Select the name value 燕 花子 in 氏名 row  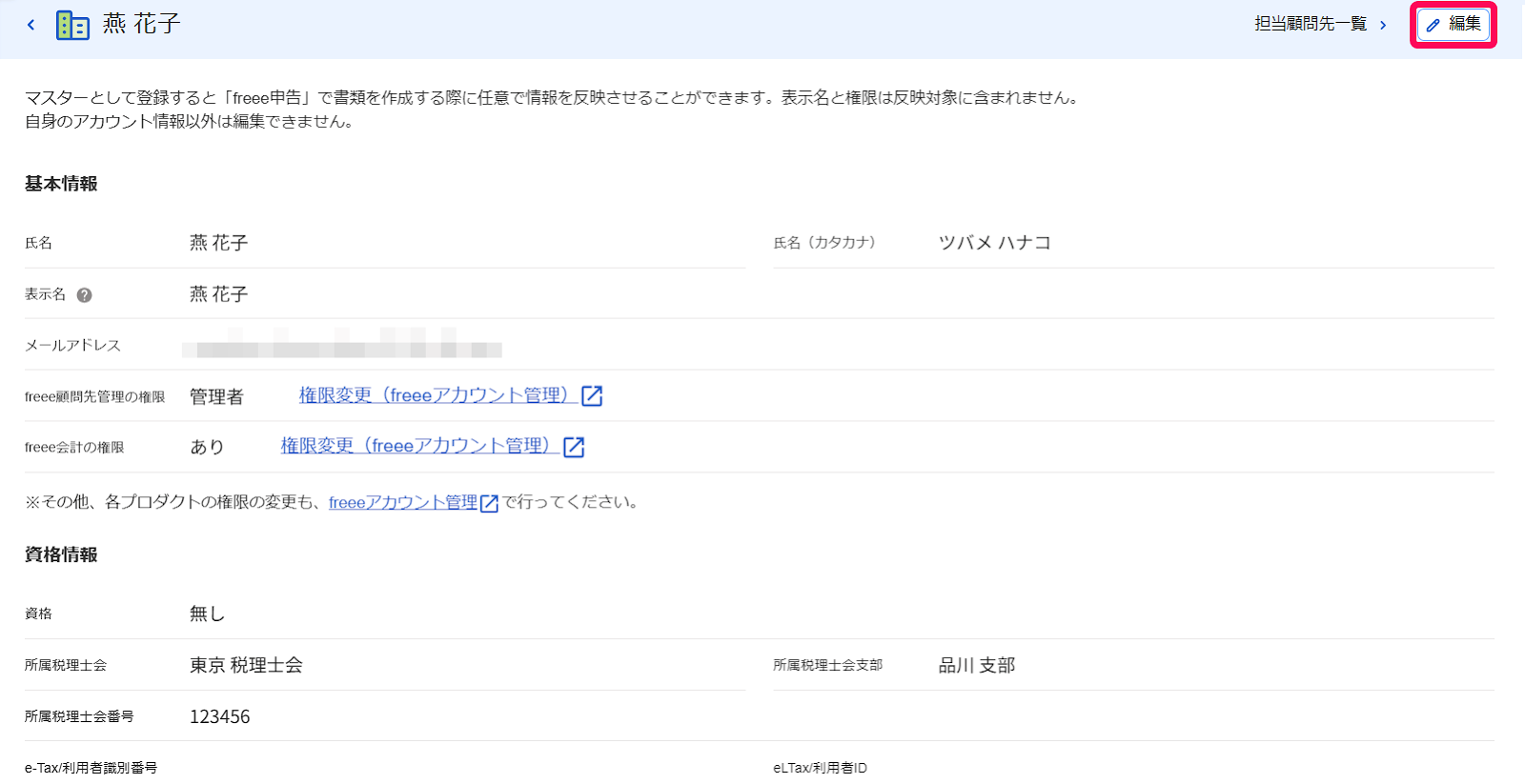point(218,243)
